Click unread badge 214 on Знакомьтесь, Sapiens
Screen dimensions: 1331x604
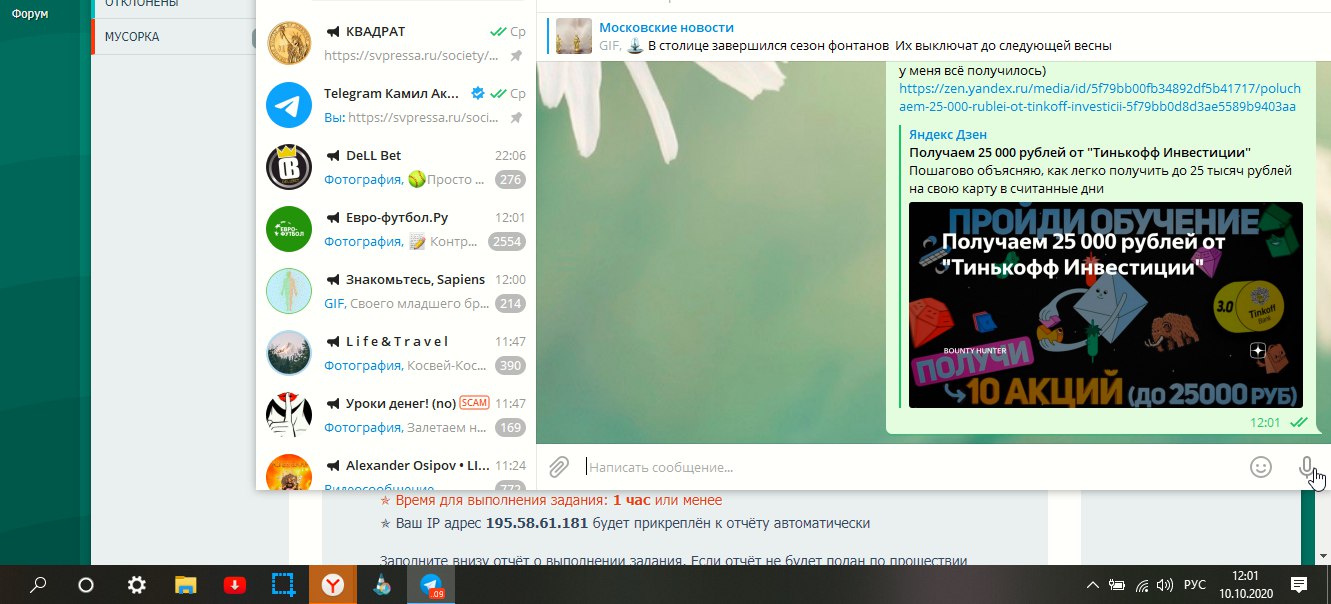511,304
